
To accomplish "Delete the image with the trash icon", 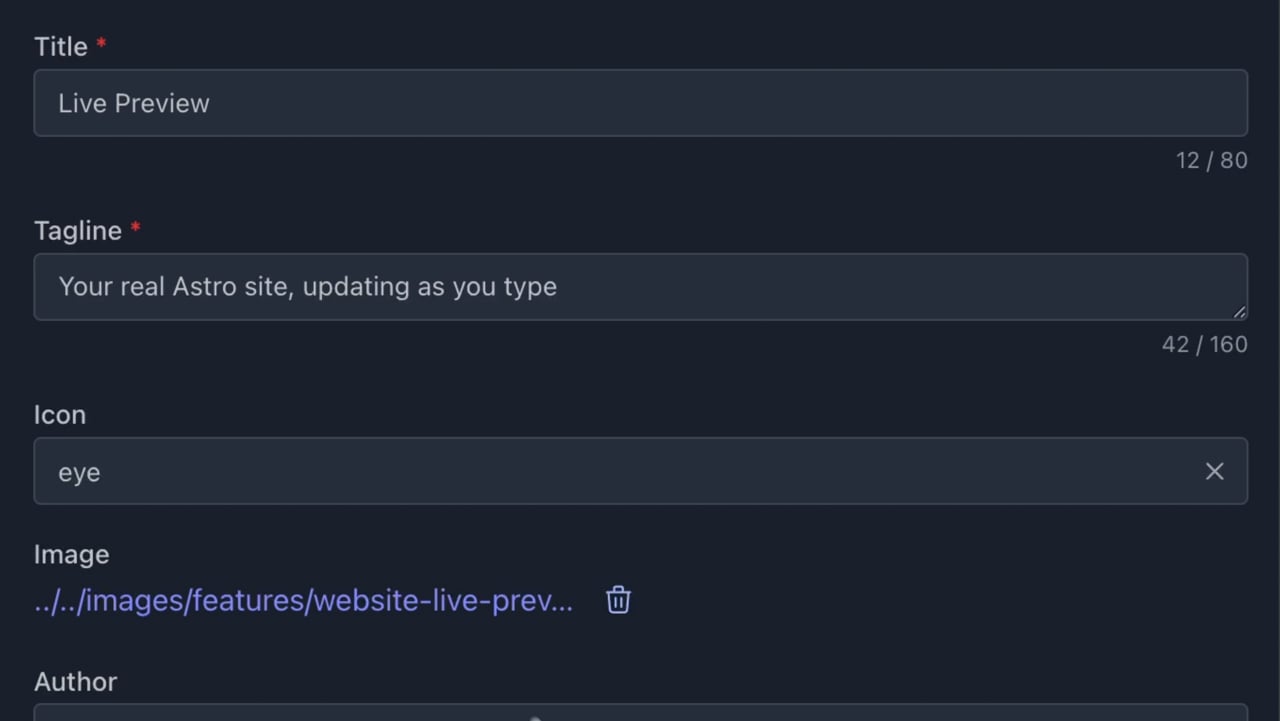I will pyautogui.click(x=618, y=600).
